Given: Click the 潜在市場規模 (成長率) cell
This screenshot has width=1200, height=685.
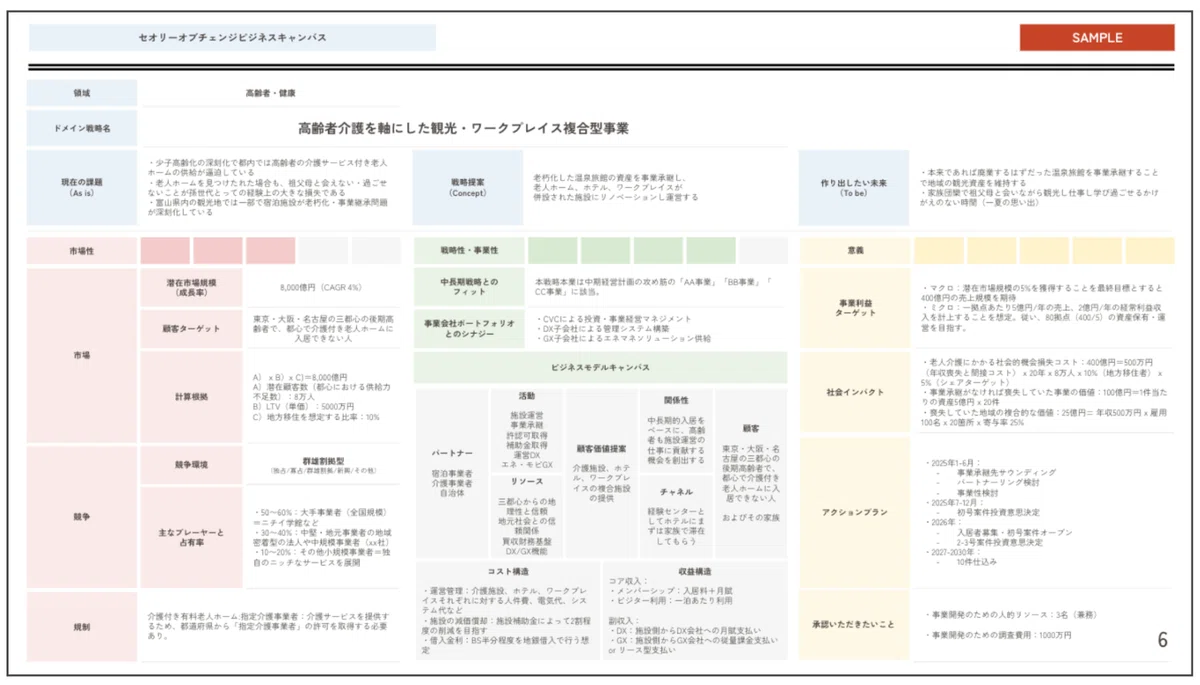Looking at the screenshot, I should [x=191, y=288].
